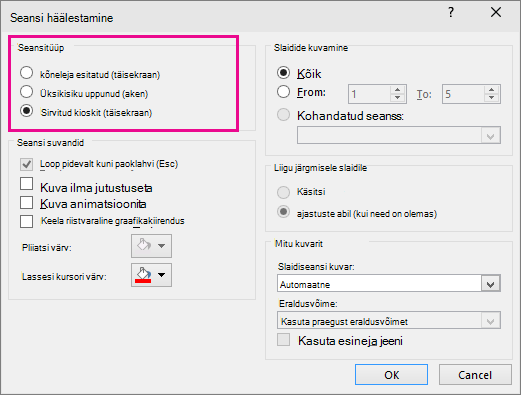Image resolution: width=521 pixels, height=395 pixels.
Task: Confirm settings with the OK button
Action: pyautogui.click(x=391, y=375)
